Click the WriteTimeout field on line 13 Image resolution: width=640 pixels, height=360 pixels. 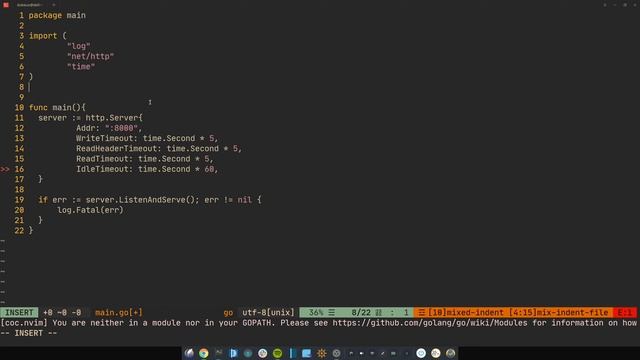[147, 138]
